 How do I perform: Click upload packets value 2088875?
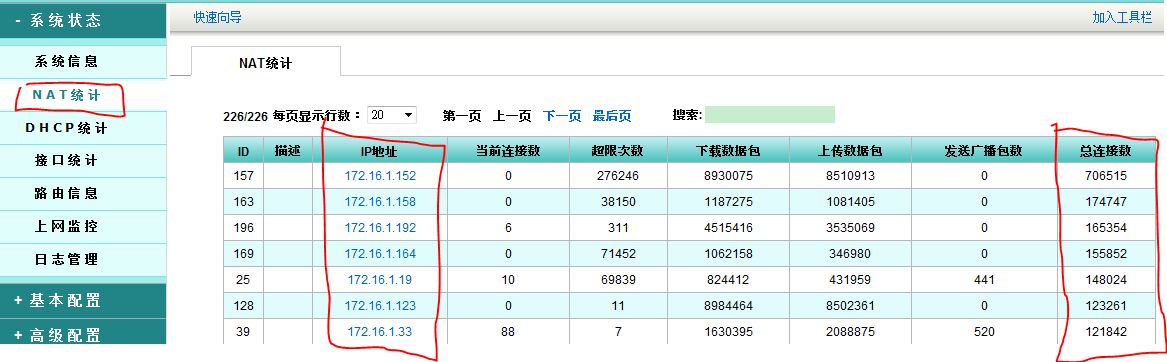click(x=850, y=332)
